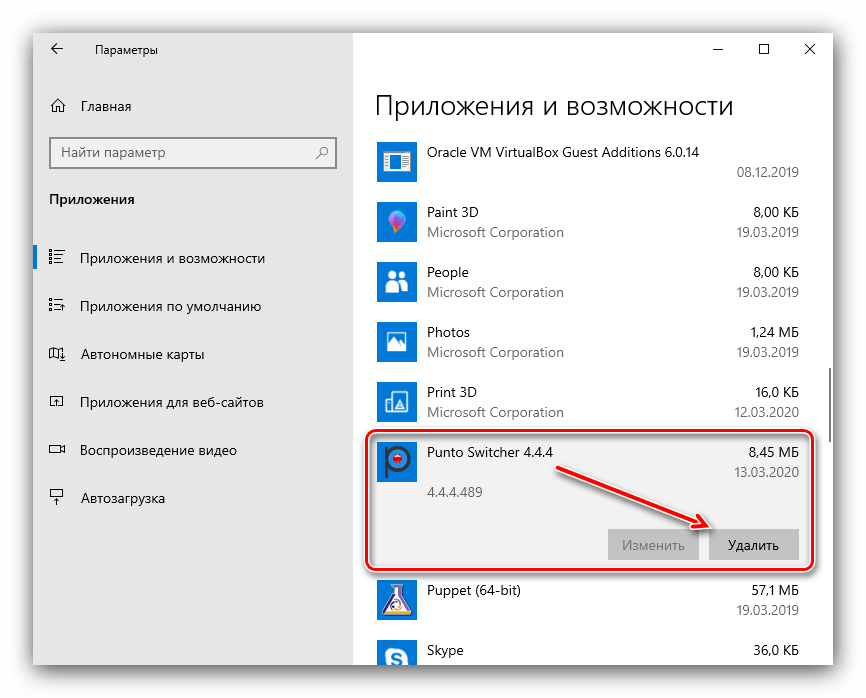Click the People app icon
866x698 pixels.
(396, 282)
